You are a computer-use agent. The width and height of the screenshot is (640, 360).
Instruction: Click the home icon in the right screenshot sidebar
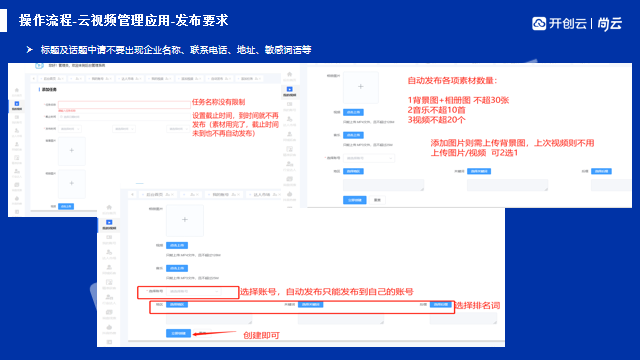pos(289,74)
